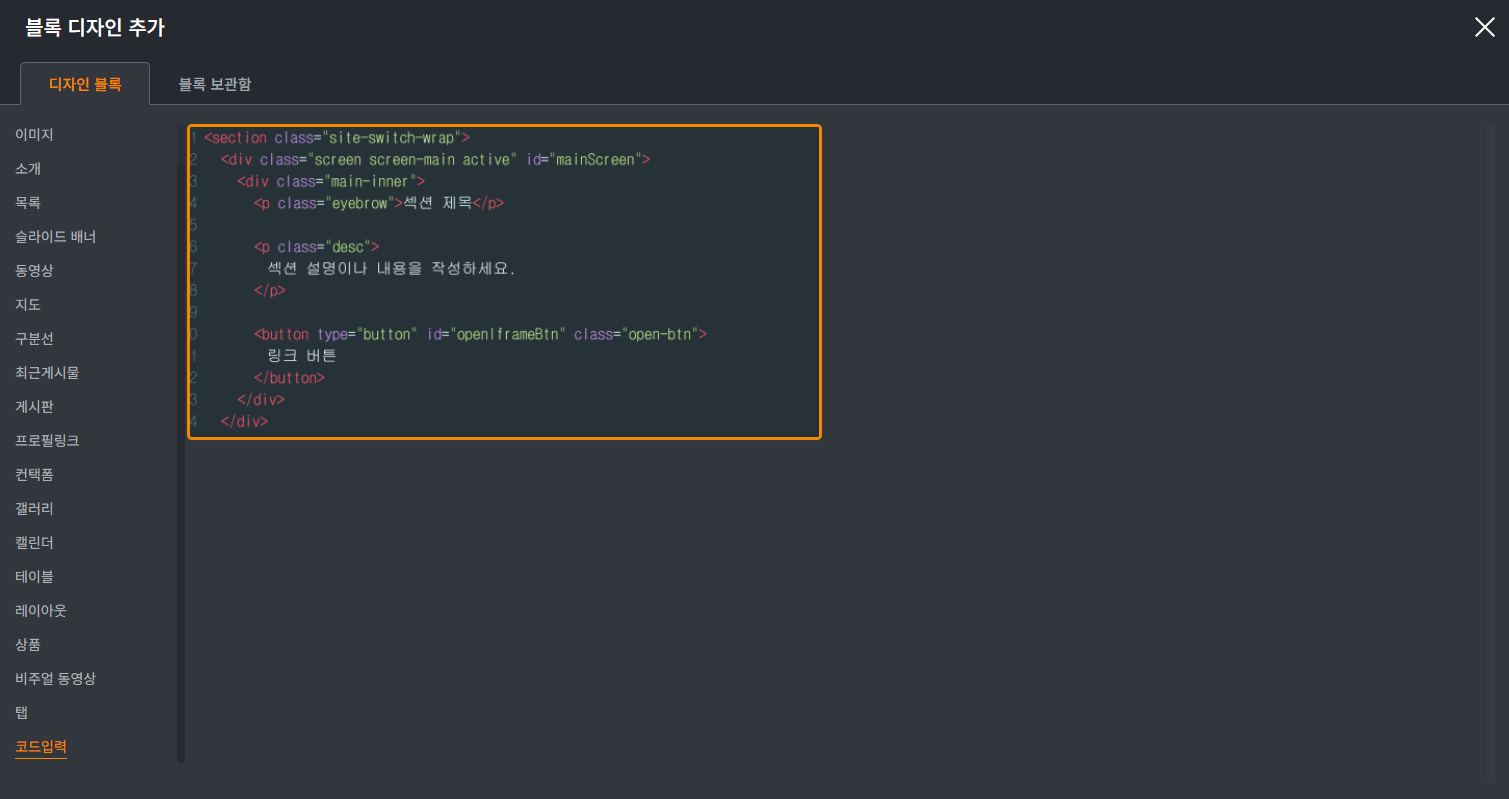Click the closing </button> tag line
This screenshot has height=799, width=1509.
coord(290,378)
